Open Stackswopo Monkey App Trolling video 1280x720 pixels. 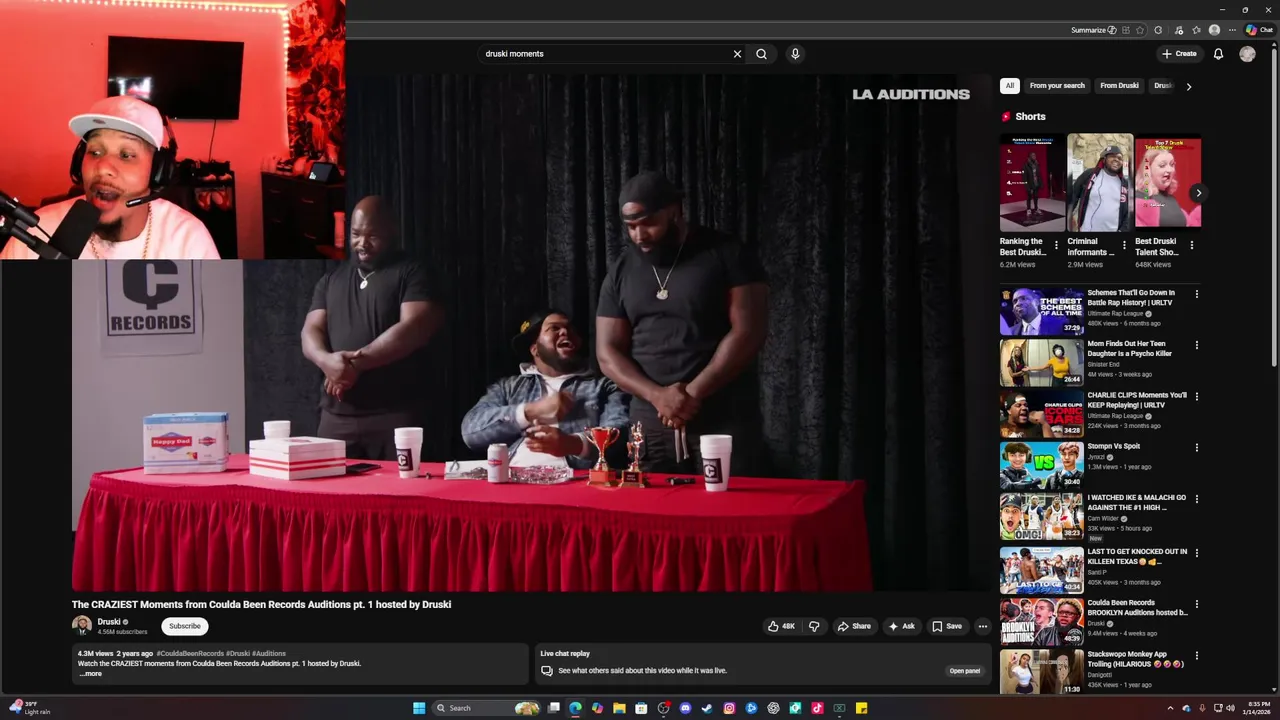tap(1042, 673)
